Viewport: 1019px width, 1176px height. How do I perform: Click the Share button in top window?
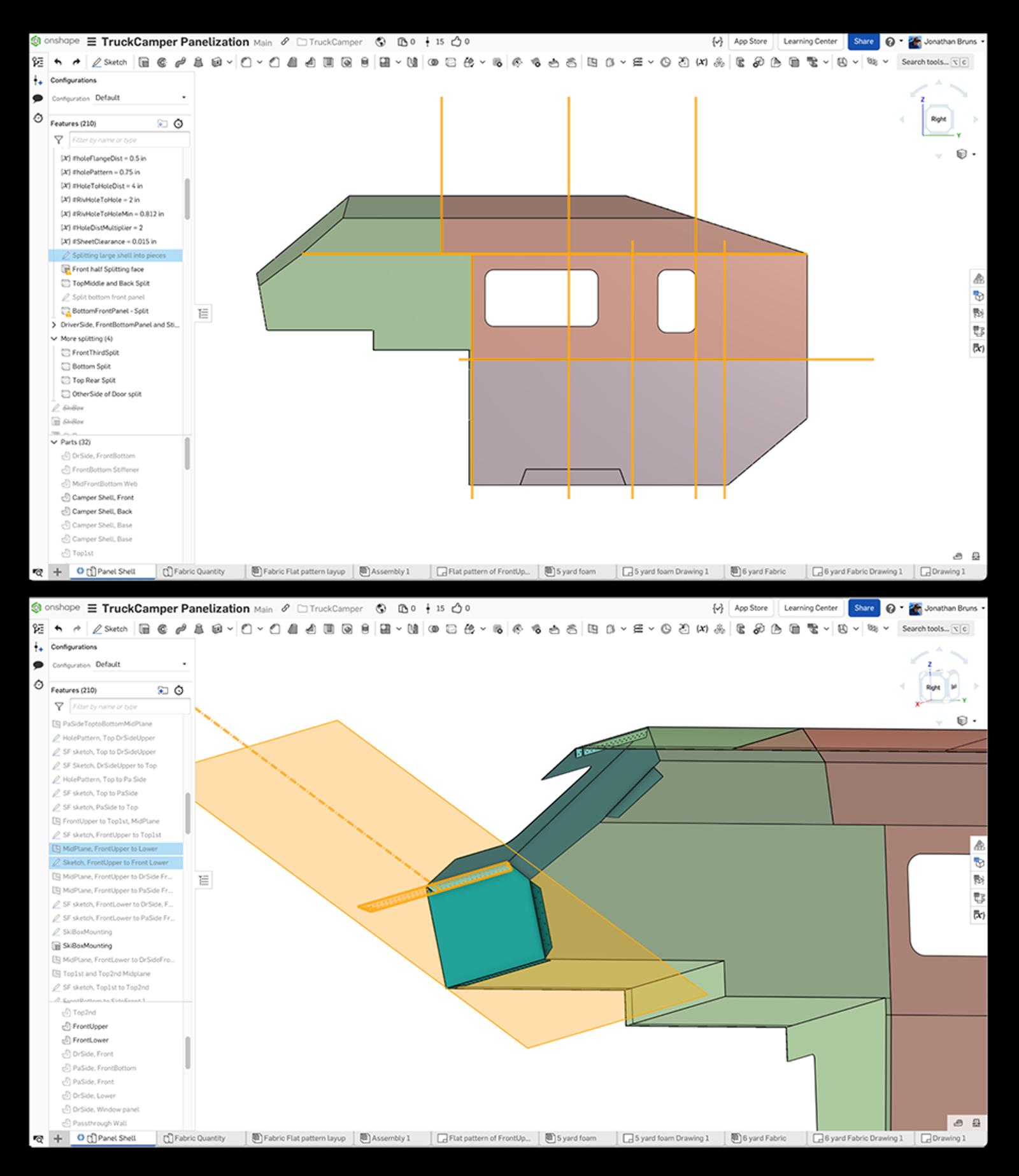point(863,41)
